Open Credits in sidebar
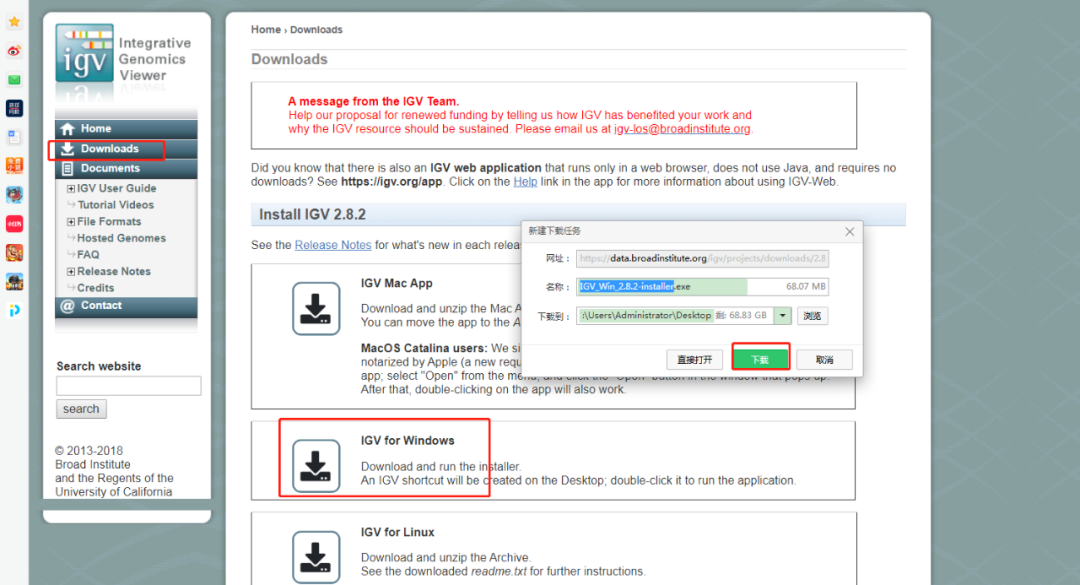This screenshot has height=585, width=1080. (x=96, y=288)
